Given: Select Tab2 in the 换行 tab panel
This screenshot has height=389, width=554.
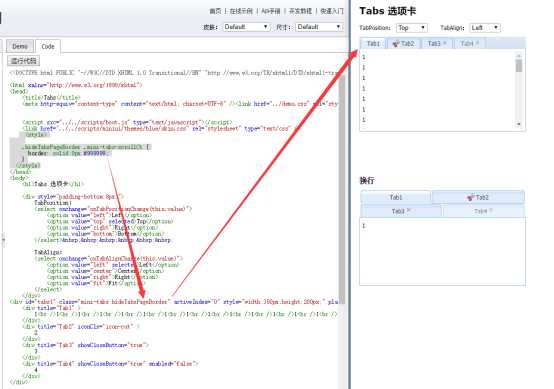Looking at the screenshot, I should point(478,197).
